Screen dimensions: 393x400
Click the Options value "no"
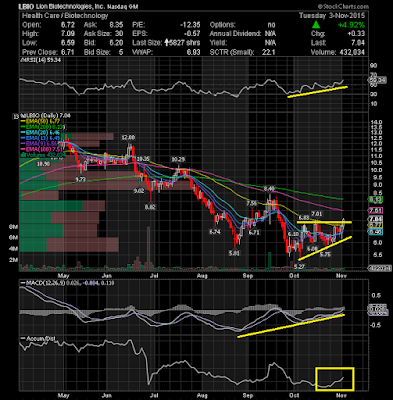(271, 25)
